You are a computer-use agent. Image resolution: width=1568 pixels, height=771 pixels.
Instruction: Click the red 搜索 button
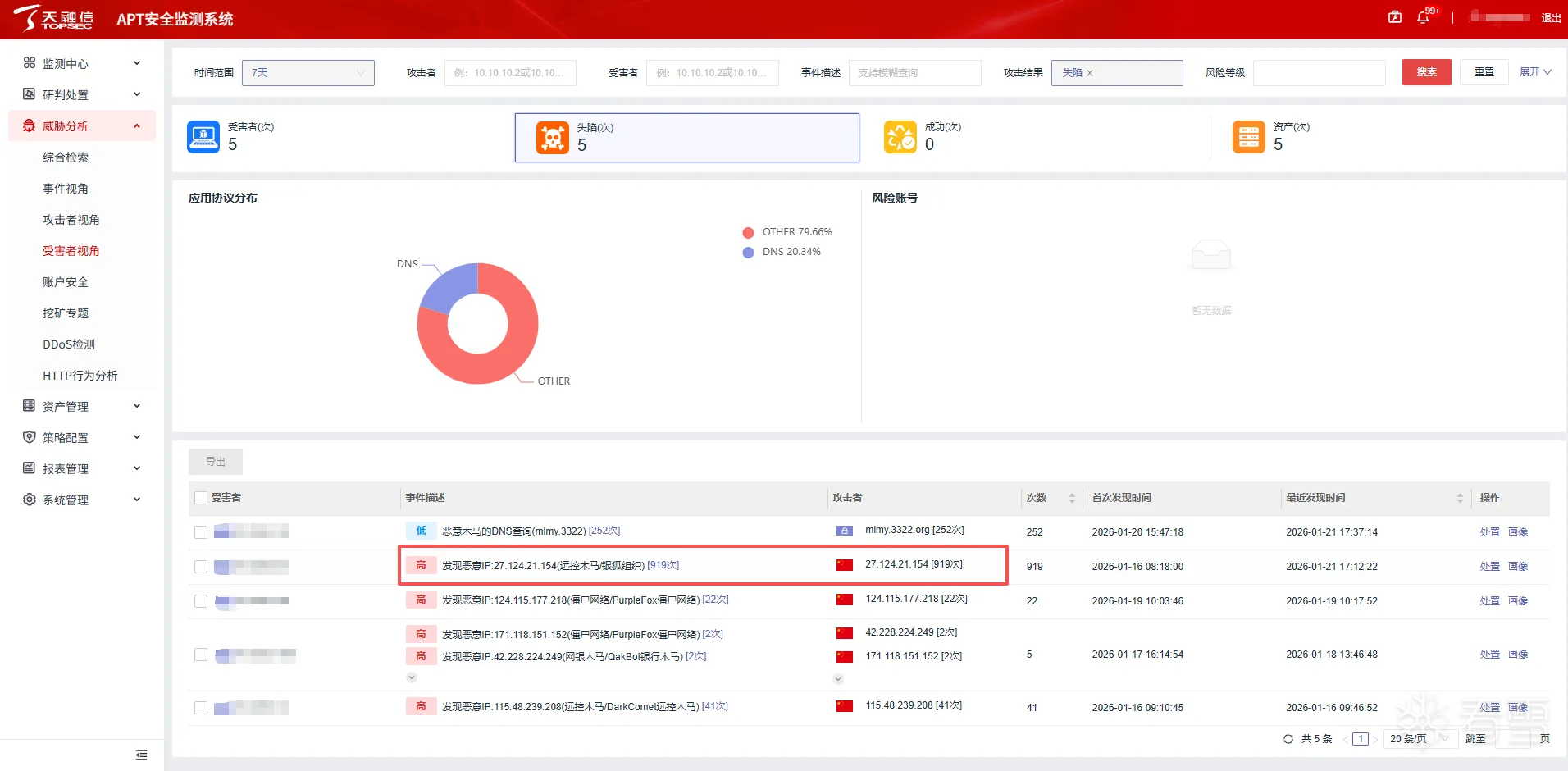pos(1427,72)
